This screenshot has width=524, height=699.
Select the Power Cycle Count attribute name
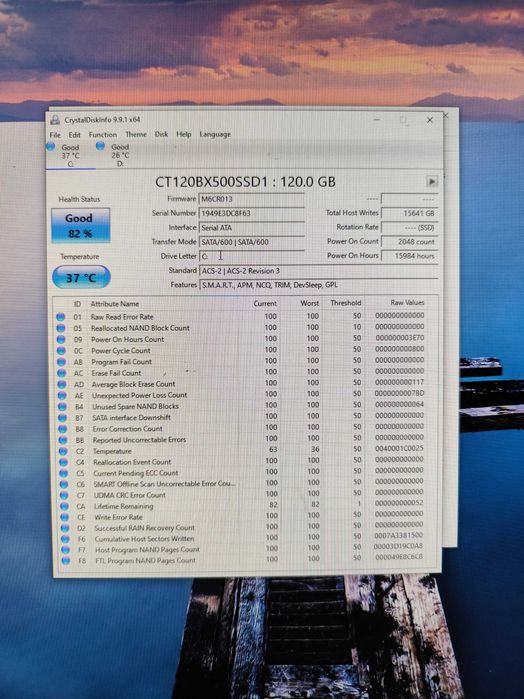[x=121, y=350]
